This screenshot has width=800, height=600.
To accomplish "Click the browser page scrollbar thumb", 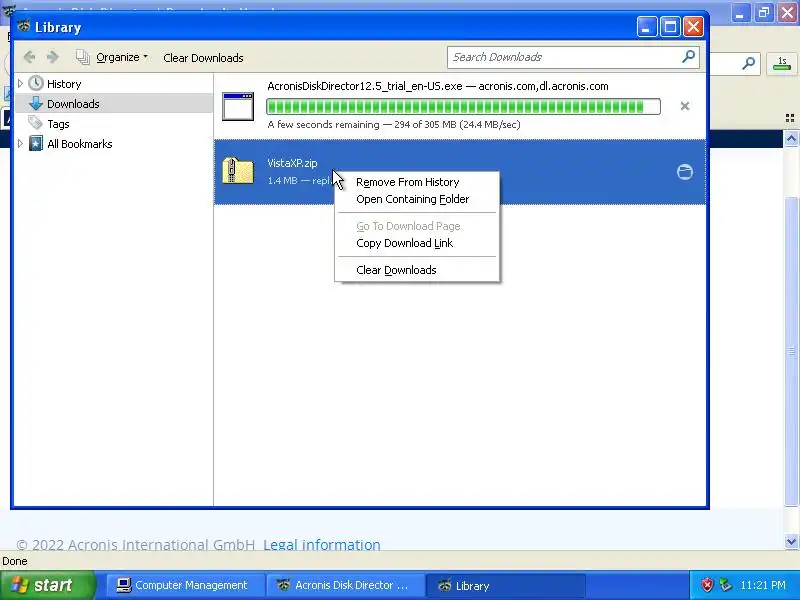I will tap(791, 350).
